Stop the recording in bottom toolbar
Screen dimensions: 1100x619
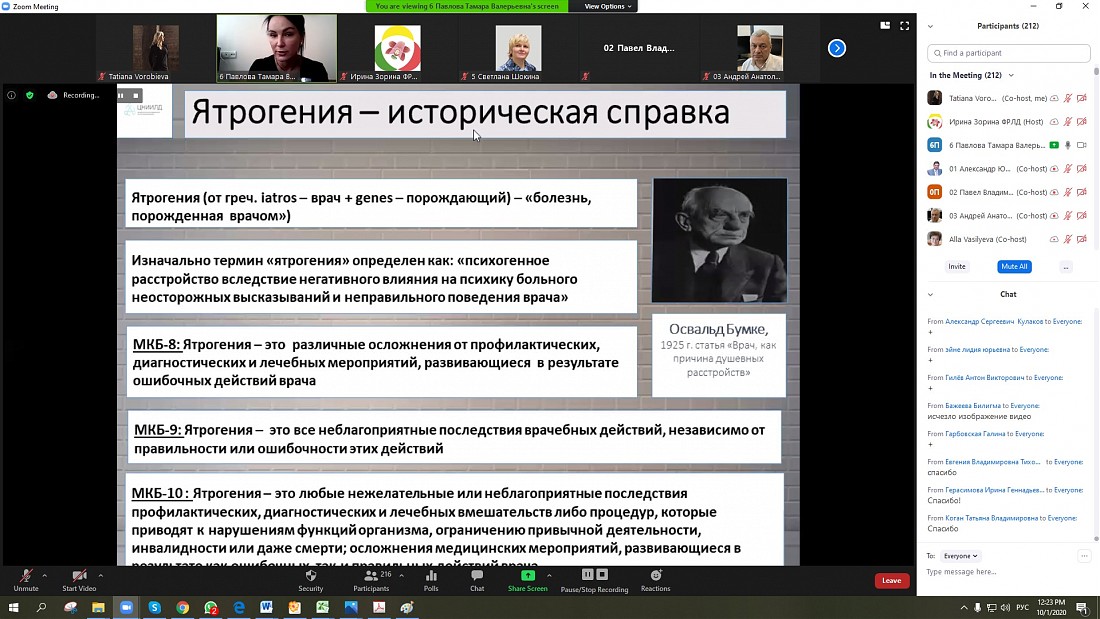point(602,575)
